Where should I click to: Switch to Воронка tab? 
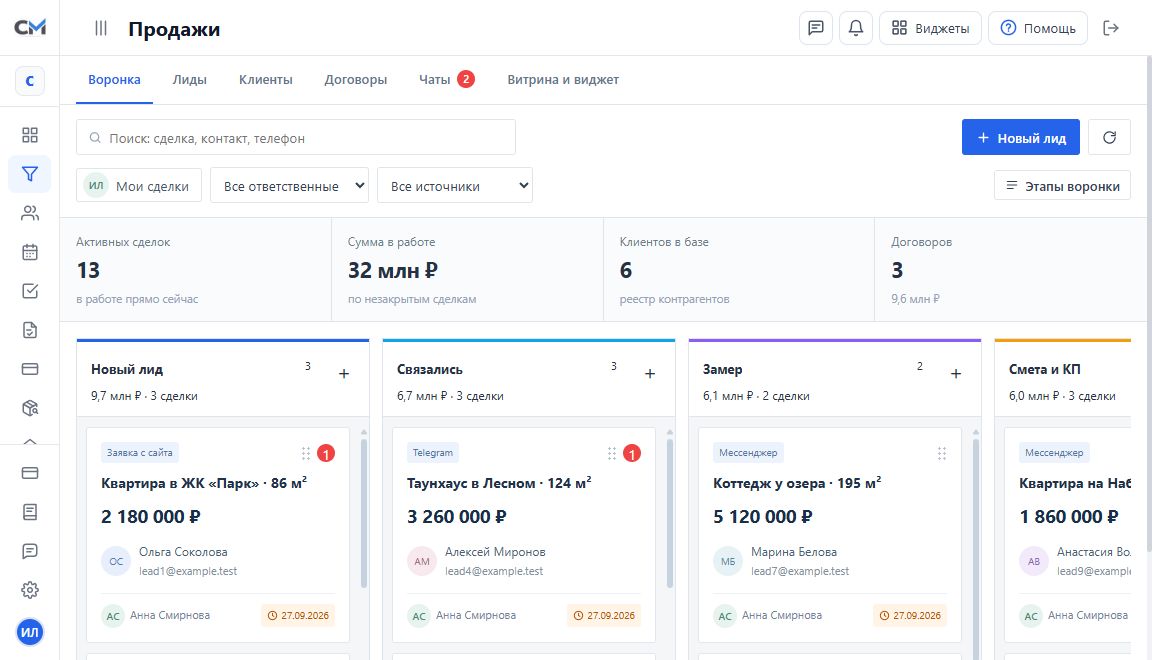115,79
